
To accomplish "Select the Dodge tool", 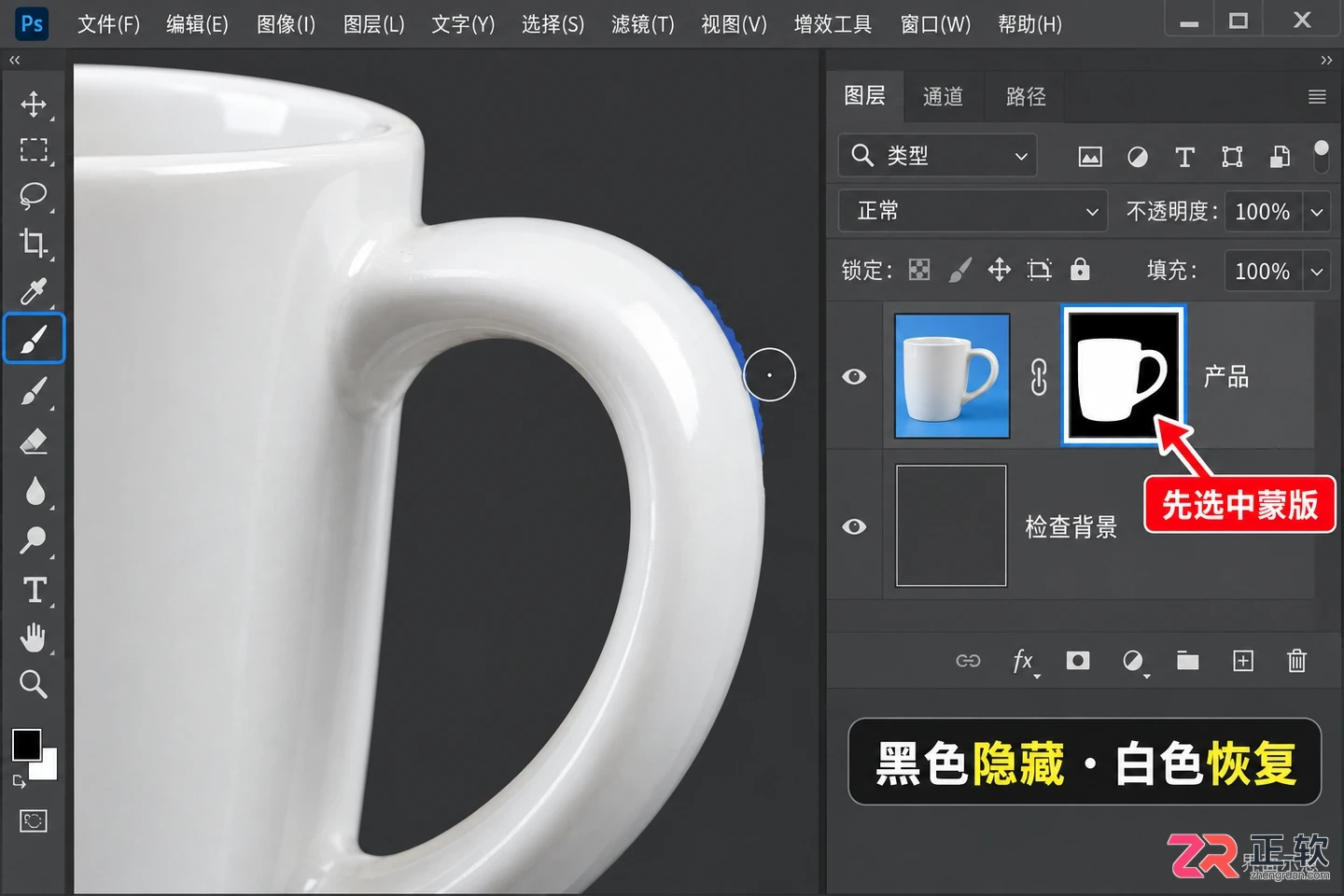I will [x=34, y=540].
